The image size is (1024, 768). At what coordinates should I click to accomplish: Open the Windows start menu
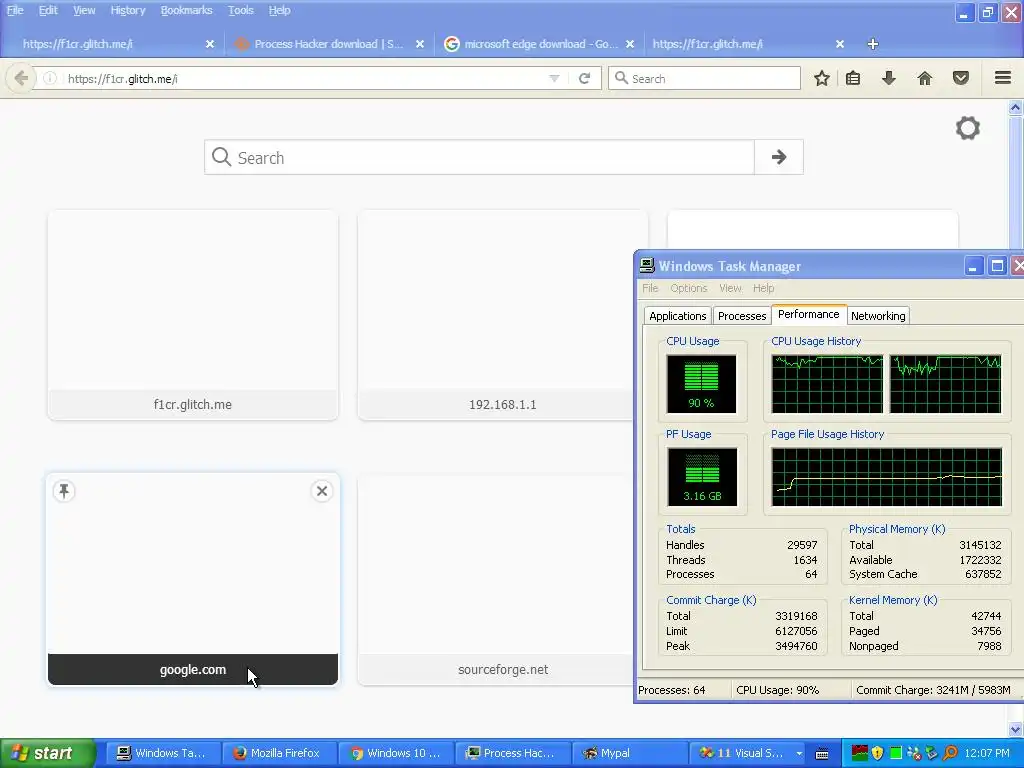pos(47,753)
